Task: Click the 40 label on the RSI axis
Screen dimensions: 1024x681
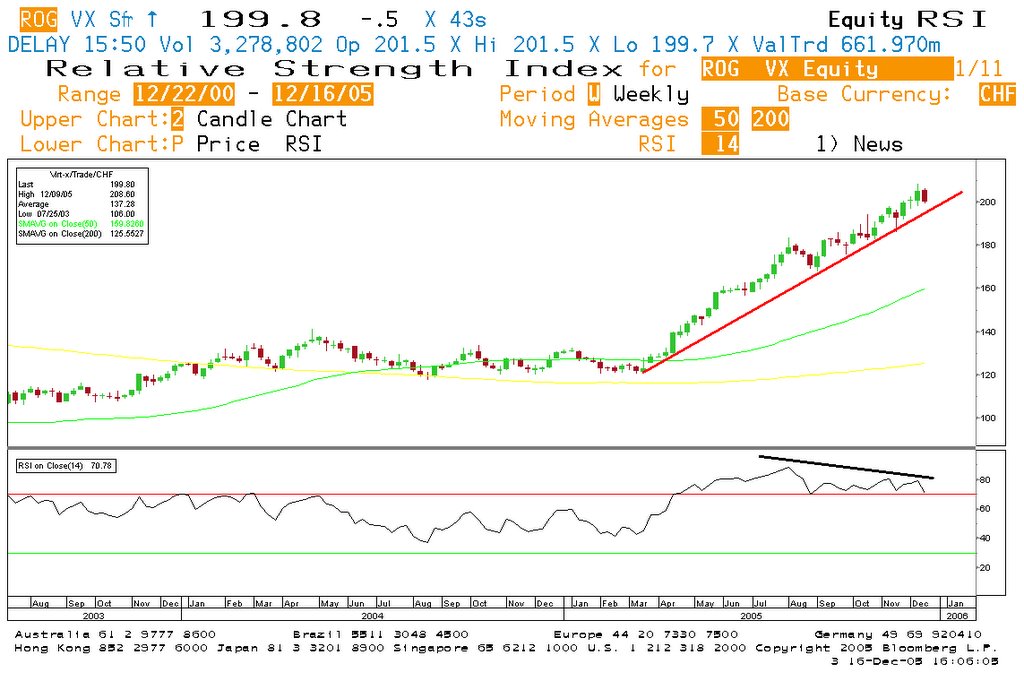Action: [x=985, y=539]
